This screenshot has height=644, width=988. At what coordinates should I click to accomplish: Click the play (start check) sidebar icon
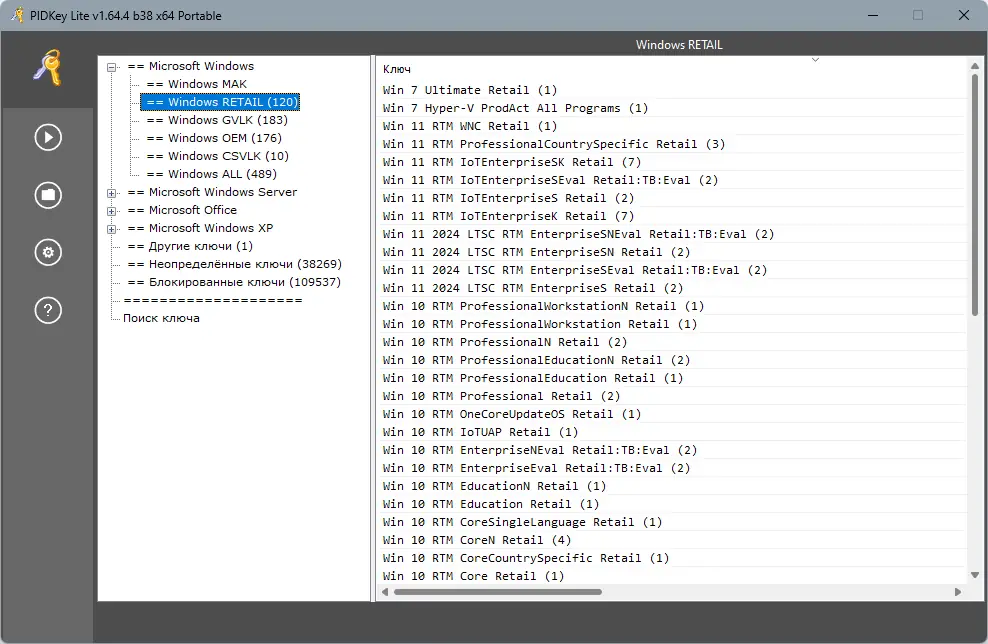(x=48, y=137)
